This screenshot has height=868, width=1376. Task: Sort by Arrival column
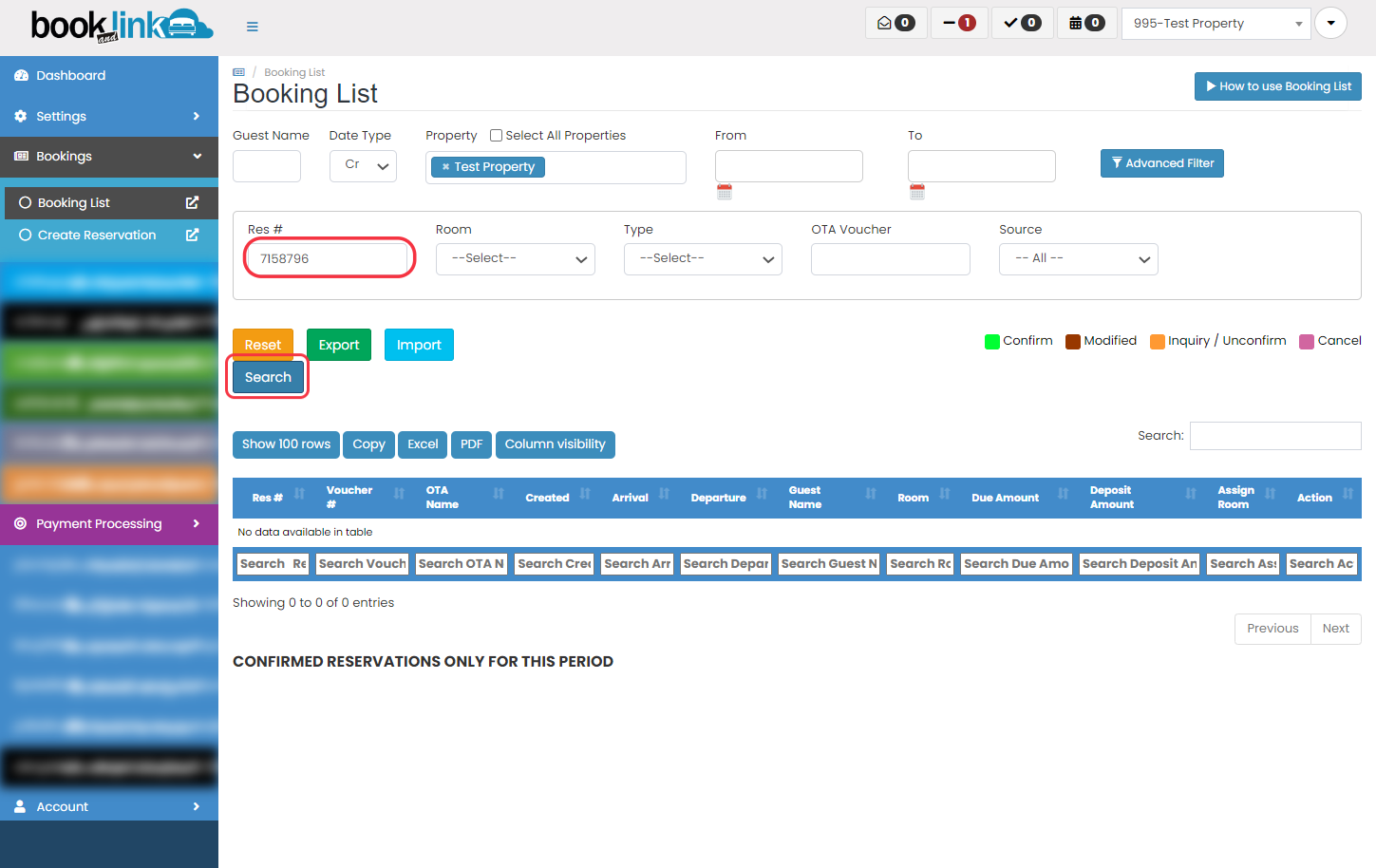click(637, 498)
